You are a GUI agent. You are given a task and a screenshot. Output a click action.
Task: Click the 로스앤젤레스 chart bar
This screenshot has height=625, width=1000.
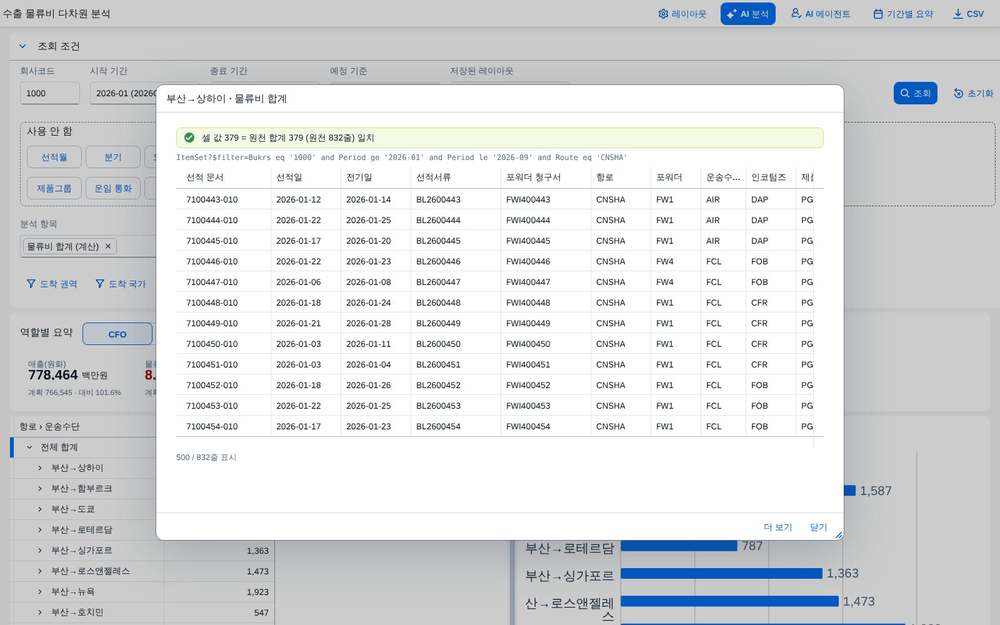coord(730,601)
